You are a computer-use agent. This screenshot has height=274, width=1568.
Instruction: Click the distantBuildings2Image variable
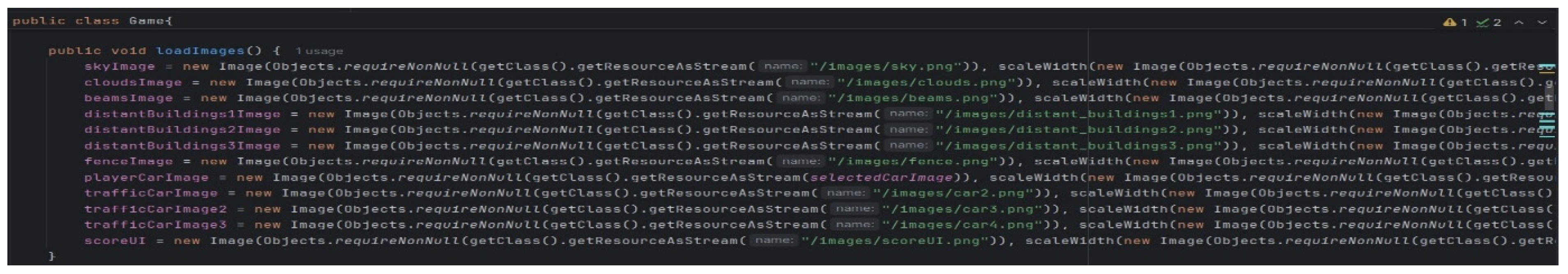point(182,130)
